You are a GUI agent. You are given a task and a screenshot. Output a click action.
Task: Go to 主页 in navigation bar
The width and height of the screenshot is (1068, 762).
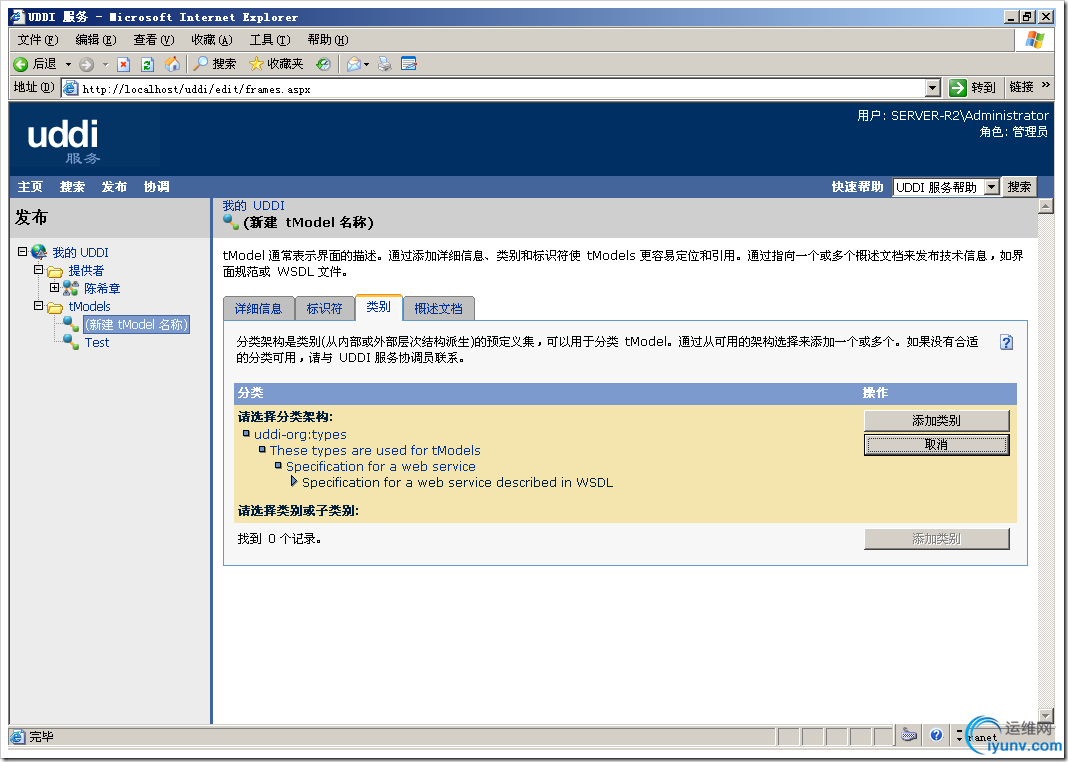pyautogui.click(x=30, y=187)
